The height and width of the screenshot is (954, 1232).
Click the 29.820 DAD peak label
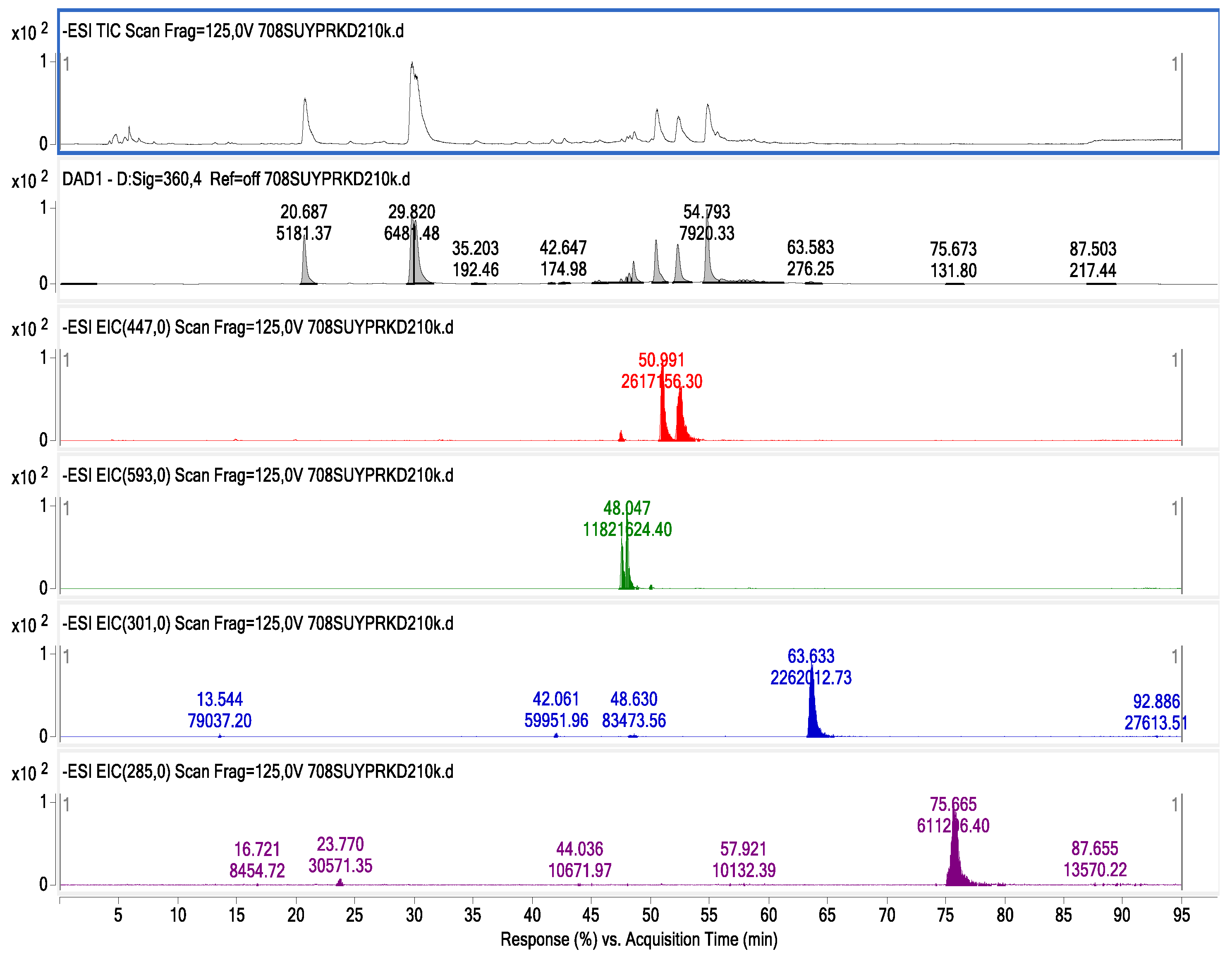[411, 212]
